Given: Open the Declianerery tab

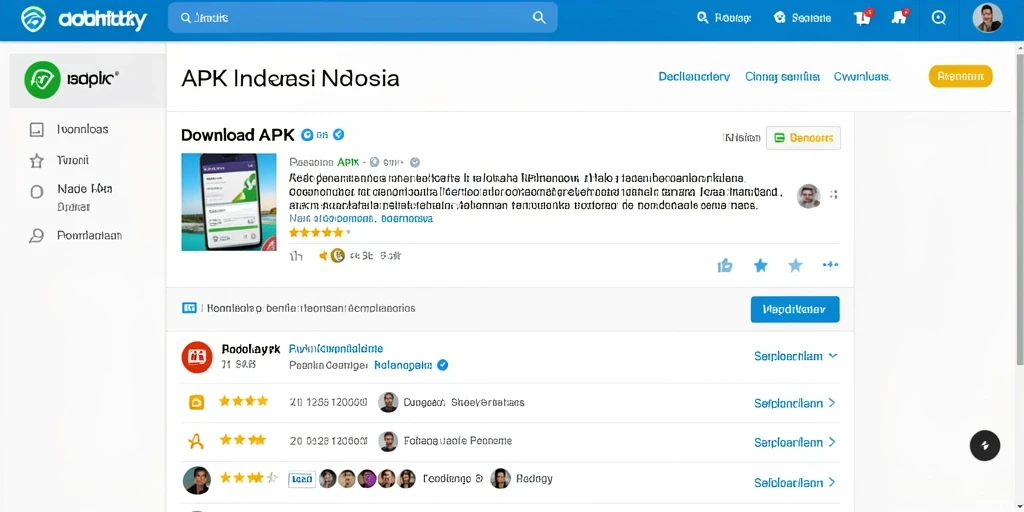Looking at the screenshot, I should (694, 76).
